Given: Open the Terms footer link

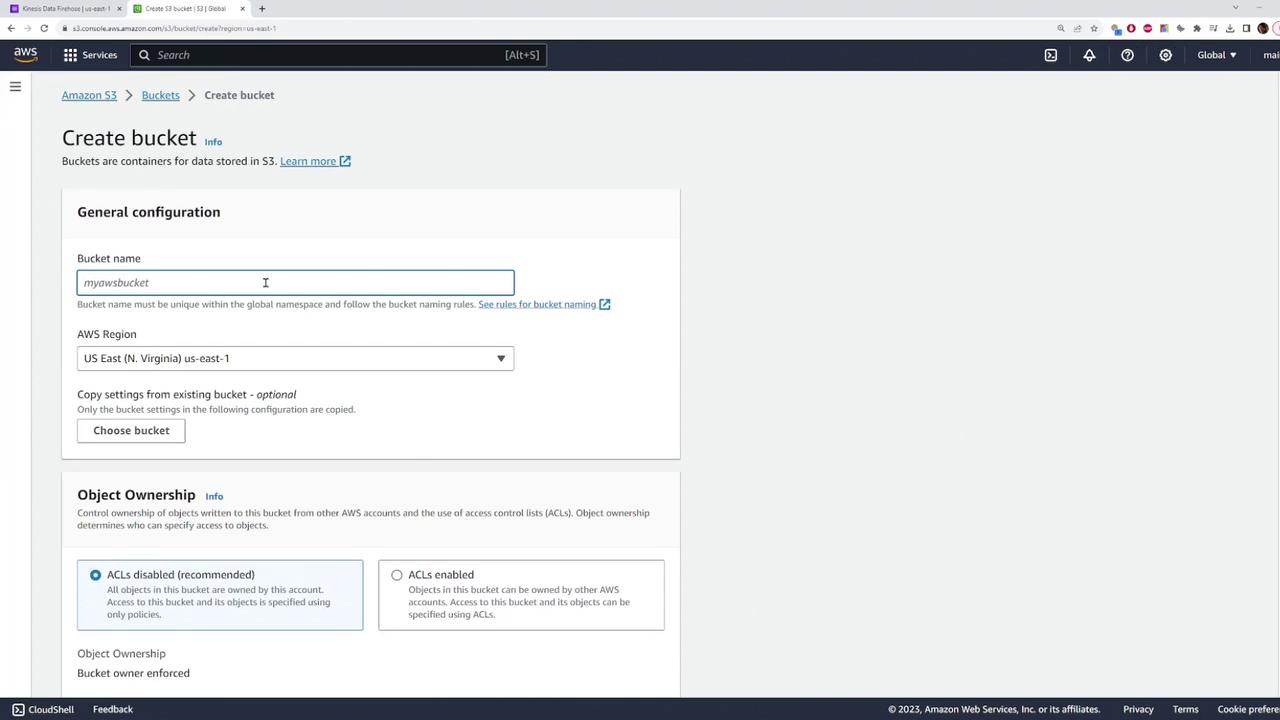Looking at the screenshot, I should click(x=1185, y=709).
